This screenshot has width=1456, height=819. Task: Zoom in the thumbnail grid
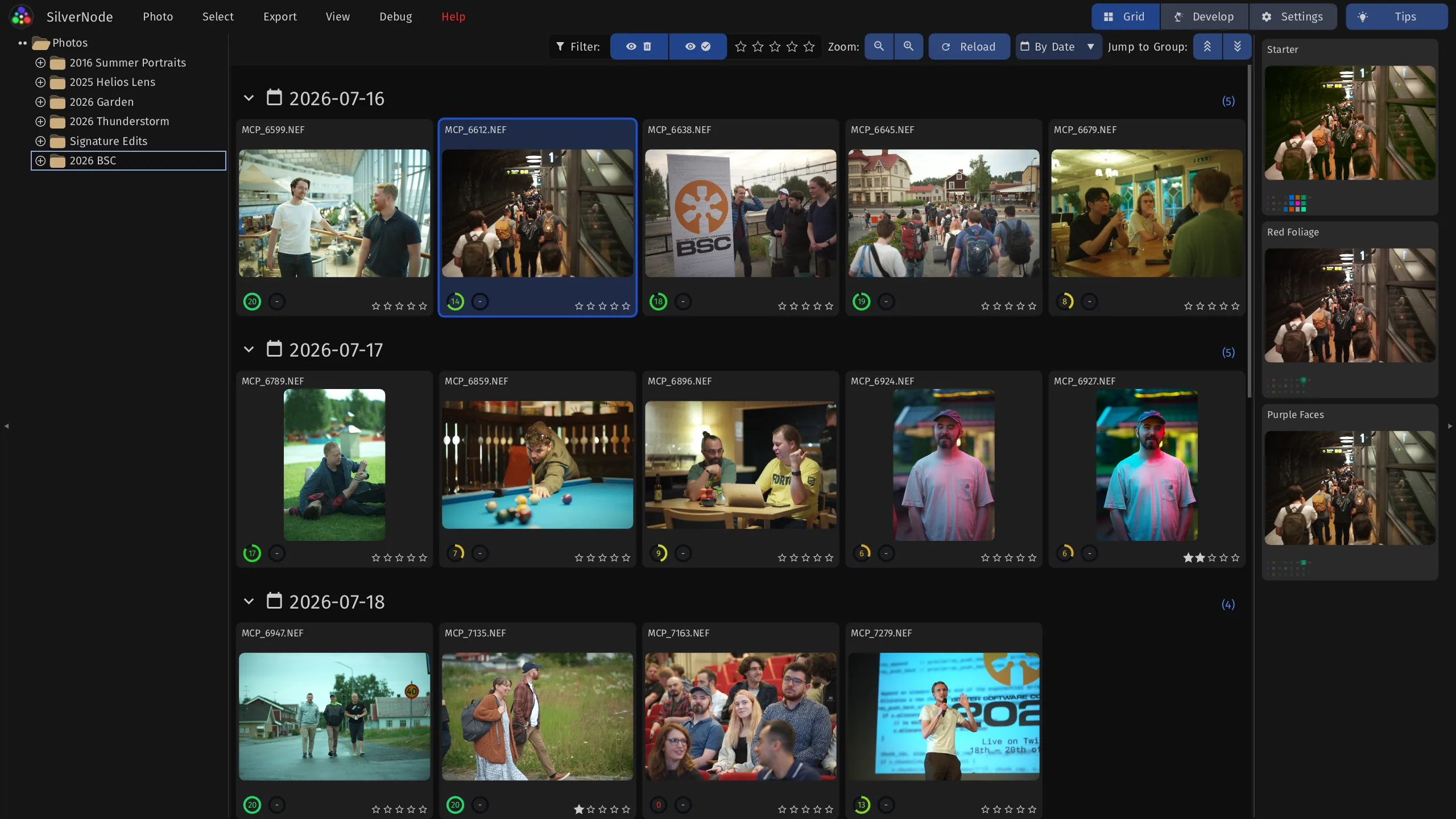[x=908, y=47]
